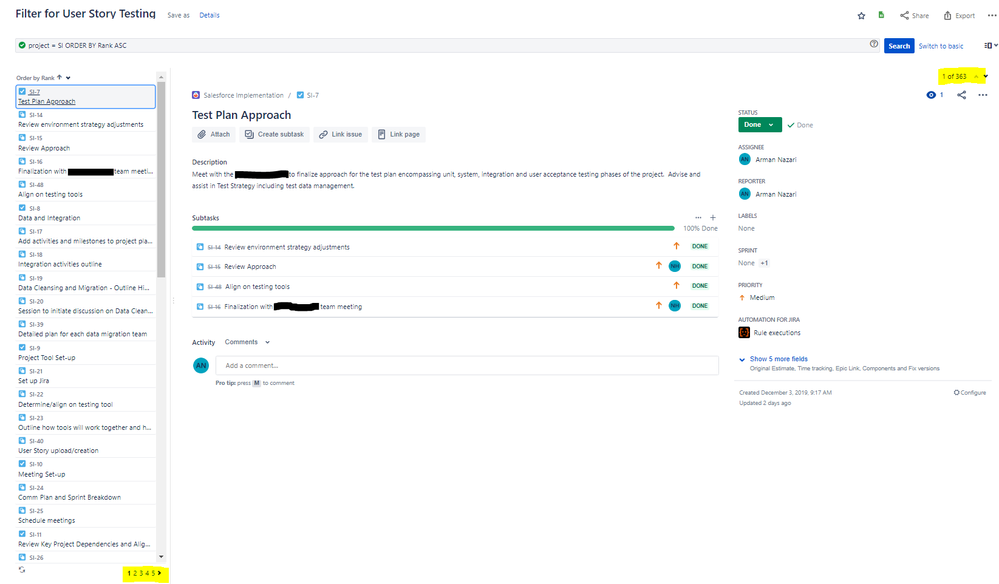Click the priority arrow on Align on testing tools subtask
This screenshot has width=999, height=584.
[677, 285]
